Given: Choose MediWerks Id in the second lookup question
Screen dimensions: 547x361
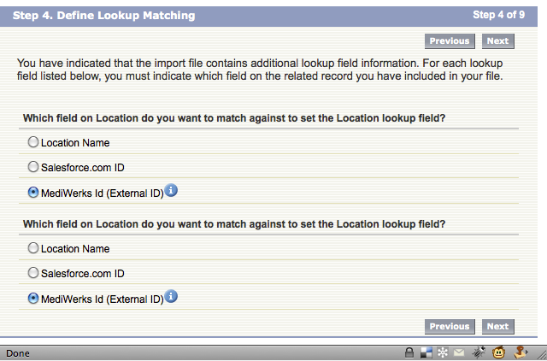Looking at the screenshot, I should click(33, 298).
